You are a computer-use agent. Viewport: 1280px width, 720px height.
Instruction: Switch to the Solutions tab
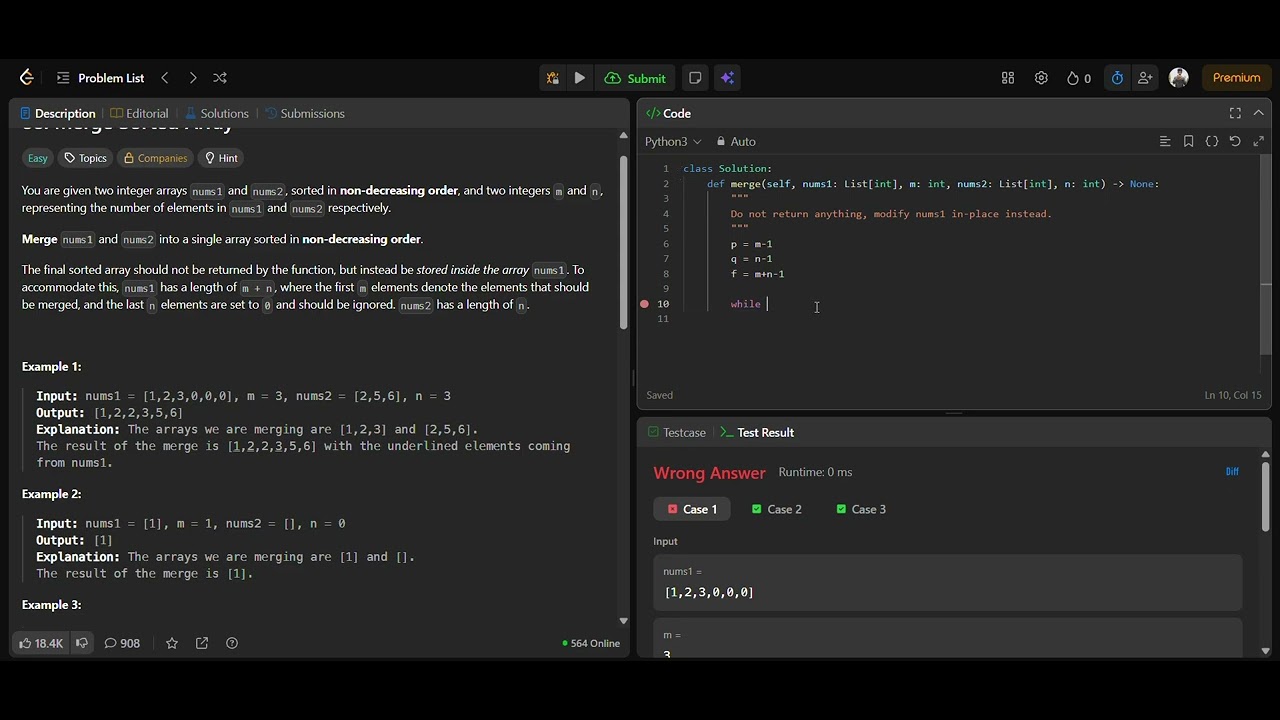click(215, 113)
